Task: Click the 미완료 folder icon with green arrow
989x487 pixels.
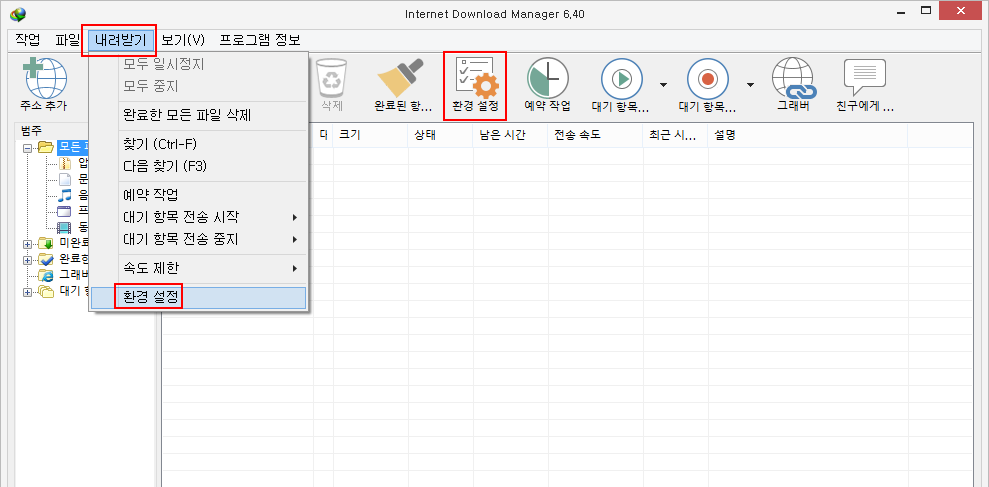Action: tap(45, 244)
